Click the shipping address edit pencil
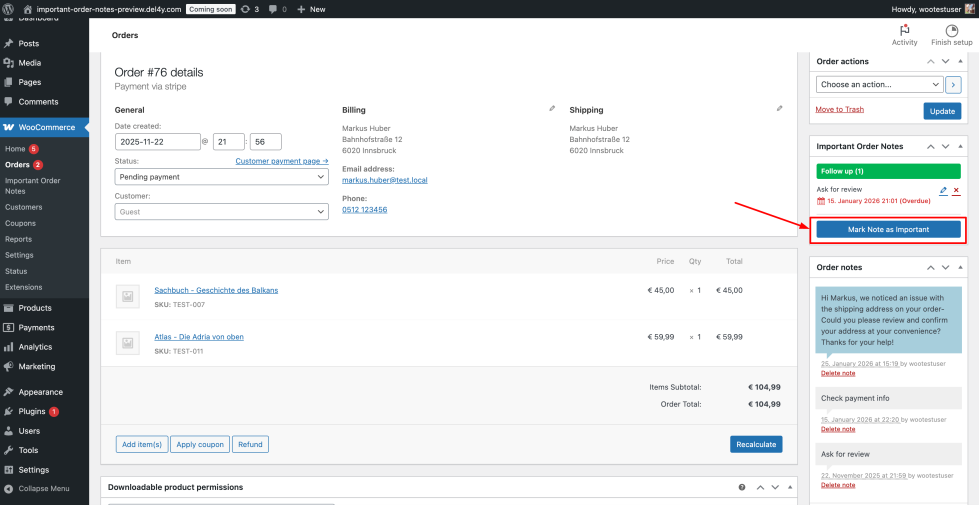The height and width of the screenshot is (505, 979). tap(779, 108)
